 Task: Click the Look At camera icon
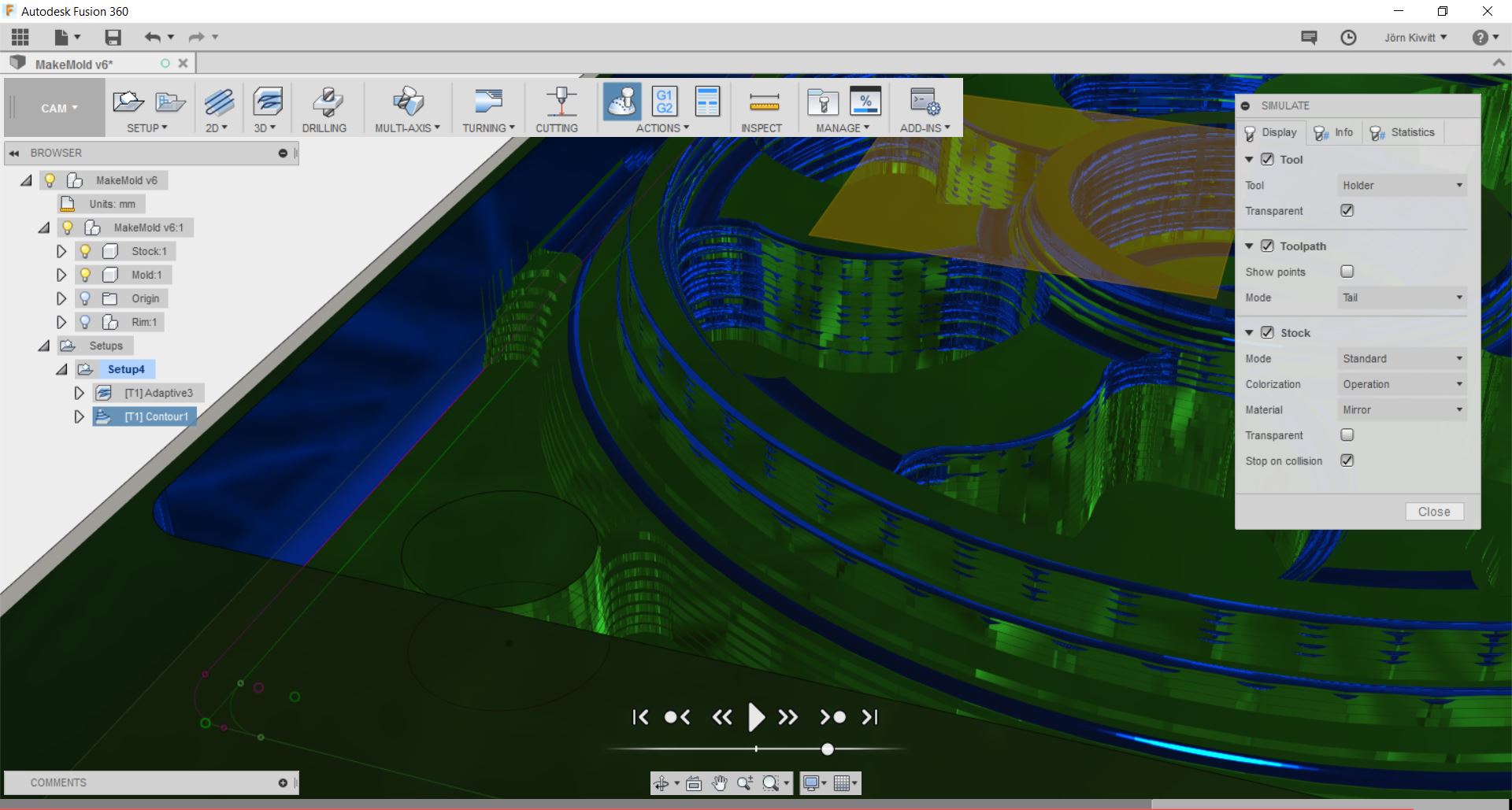tap(694, 783)
